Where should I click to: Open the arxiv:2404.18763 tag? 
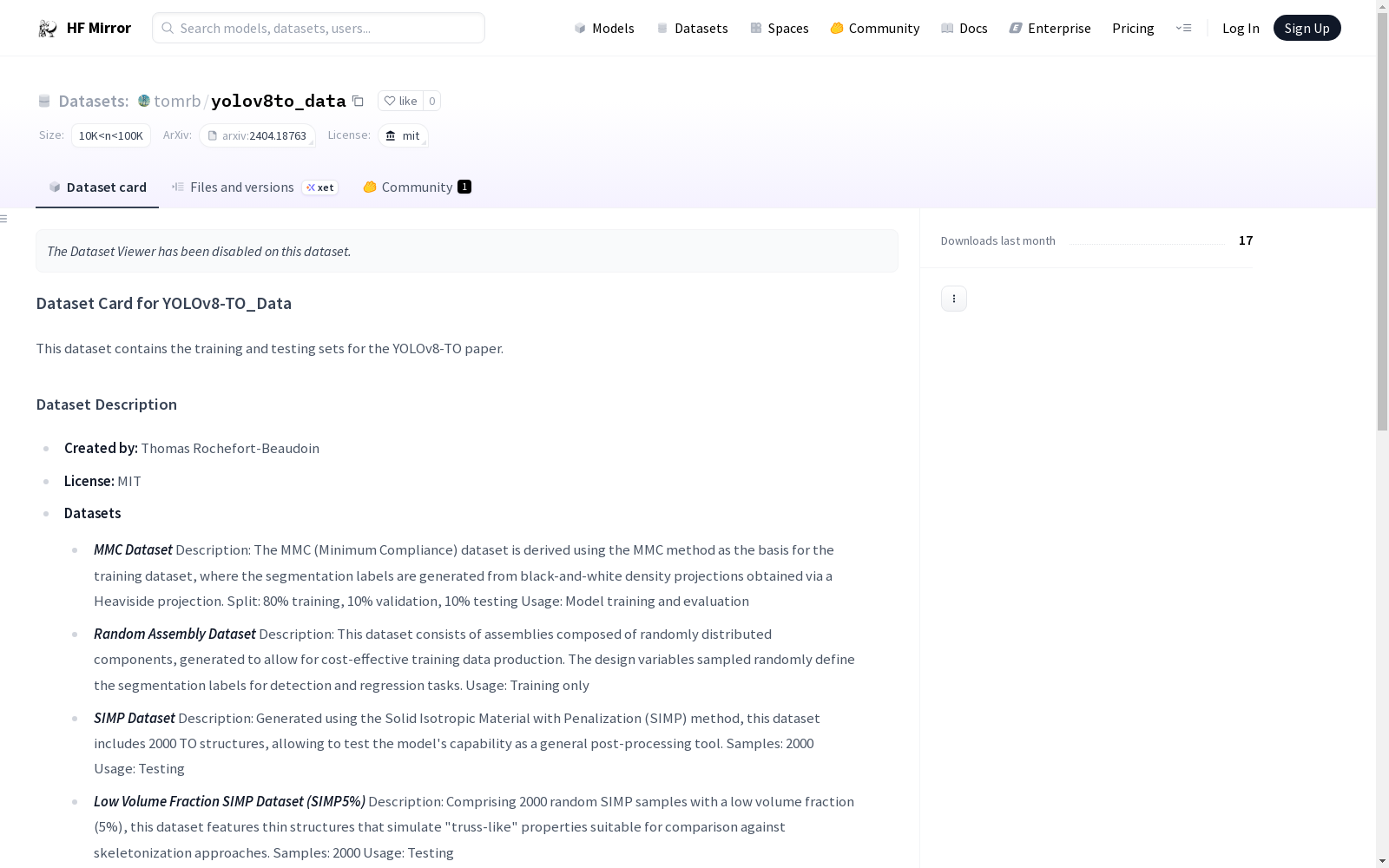point(257,135)
